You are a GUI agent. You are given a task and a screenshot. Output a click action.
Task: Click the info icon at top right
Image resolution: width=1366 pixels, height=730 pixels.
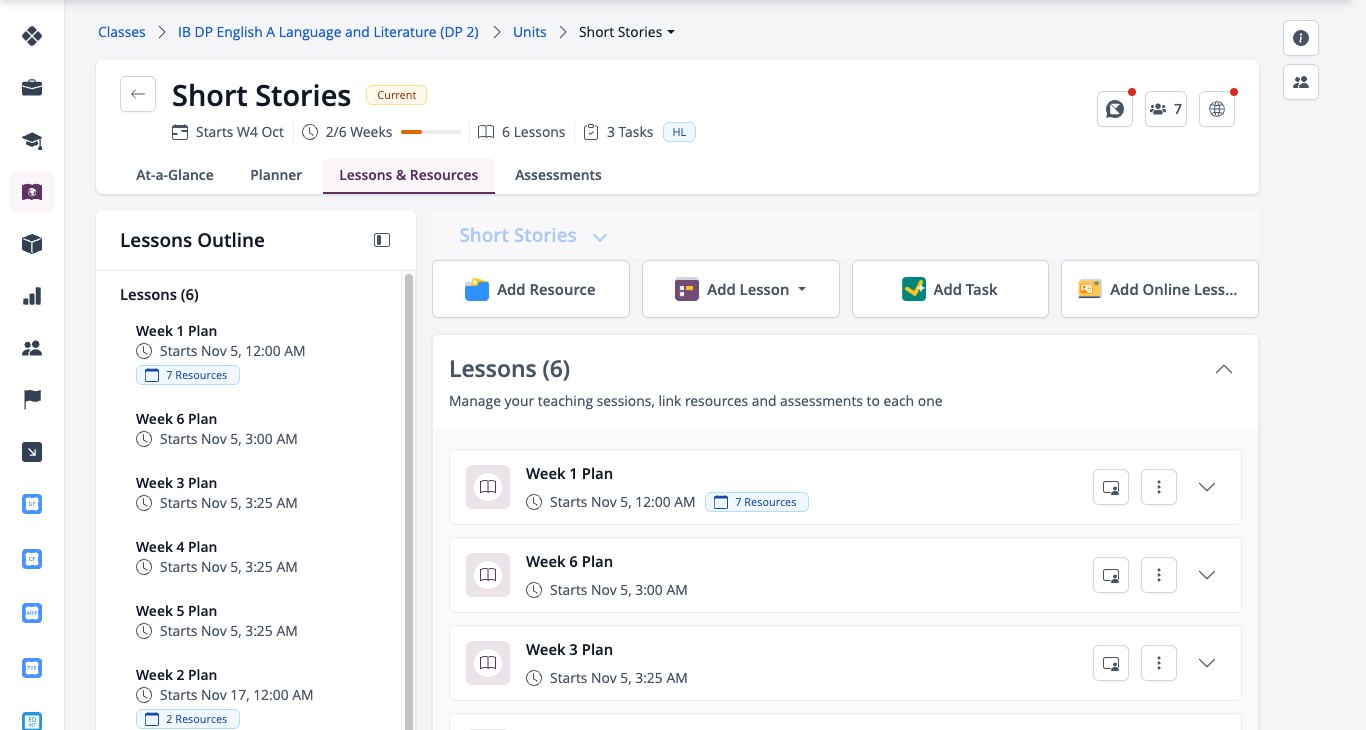pos(1301,38)
